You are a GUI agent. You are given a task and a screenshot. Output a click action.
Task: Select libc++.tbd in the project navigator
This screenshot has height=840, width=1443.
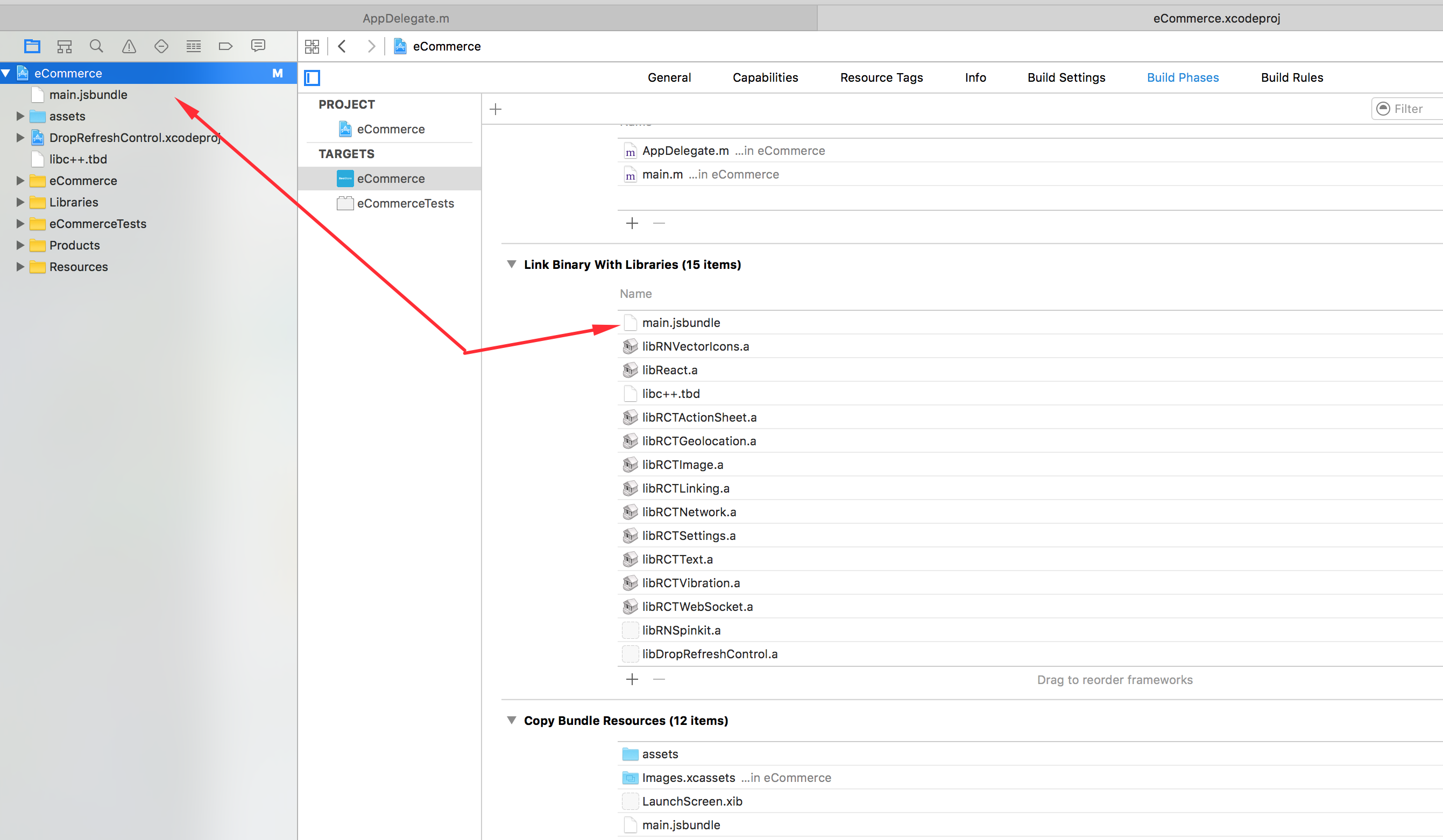(x=148, y=159)
